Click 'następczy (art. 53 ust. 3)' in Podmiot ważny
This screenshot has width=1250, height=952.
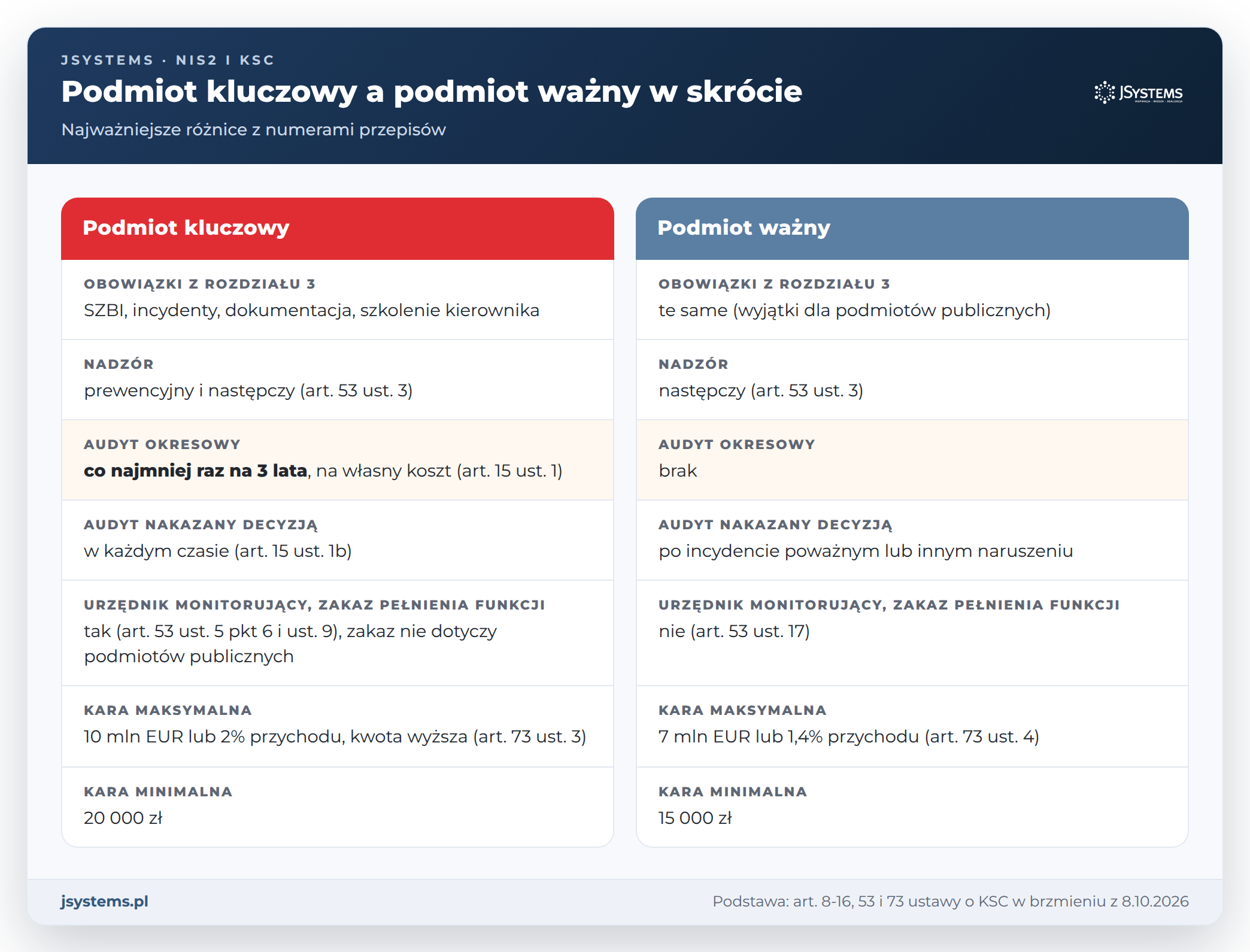[x=760, y=390]
